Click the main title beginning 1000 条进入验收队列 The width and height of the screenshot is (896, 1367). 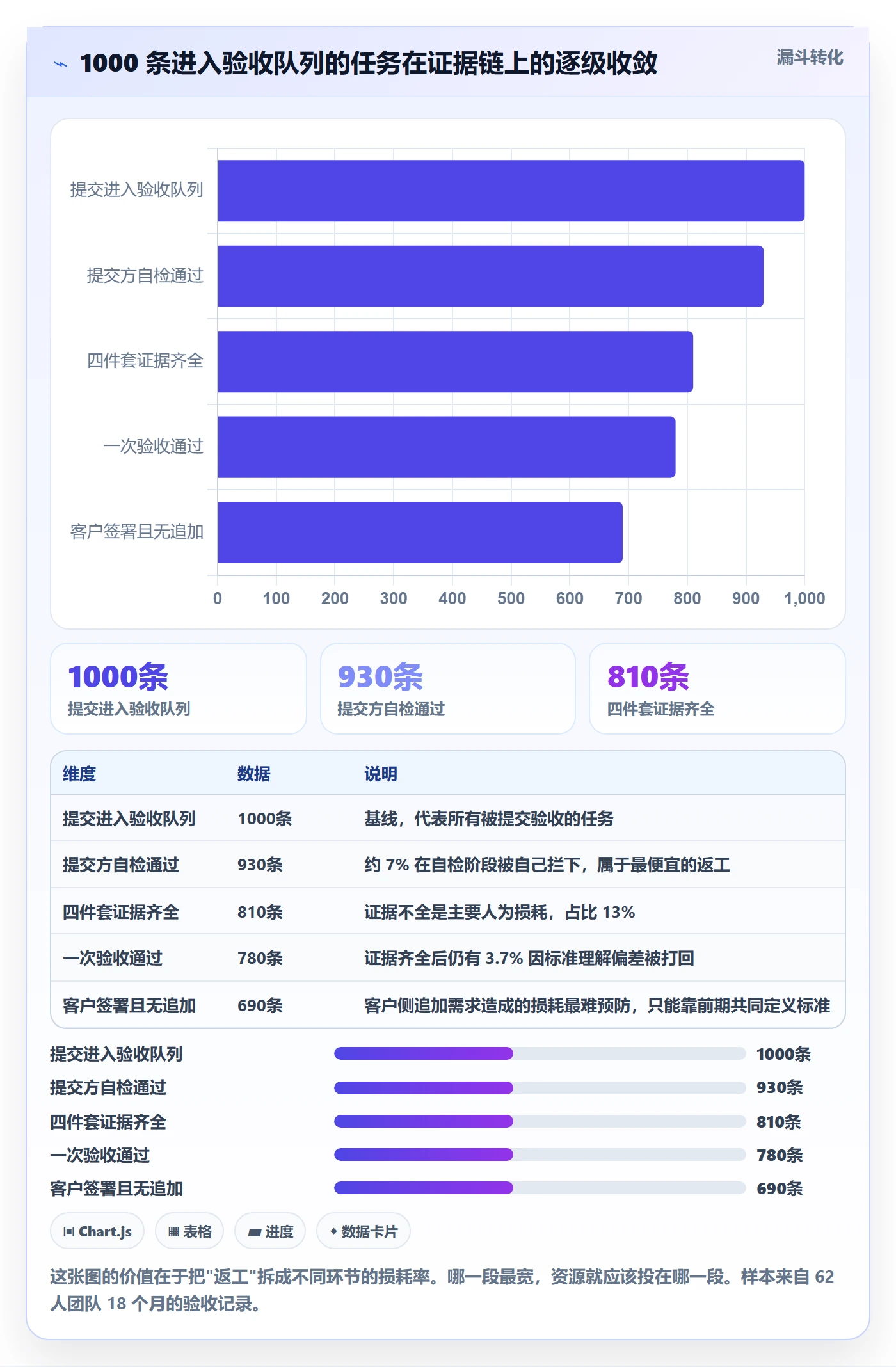(369, 63)
